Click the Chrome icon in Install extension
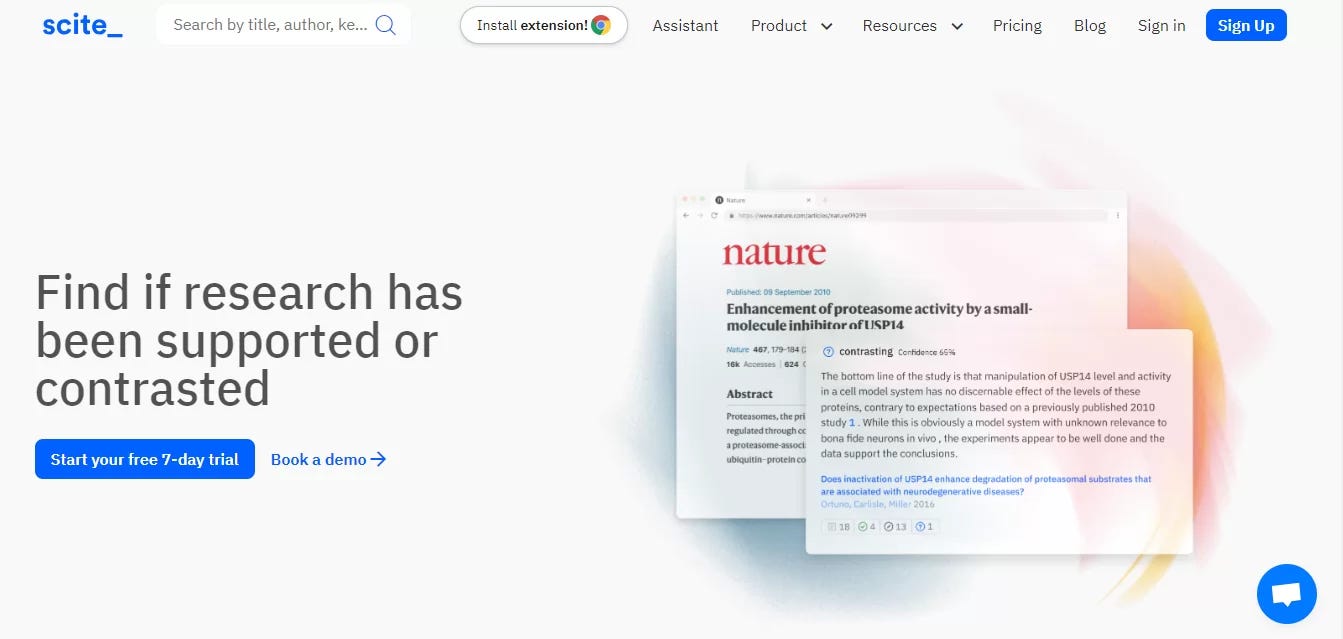 point(601,25)
